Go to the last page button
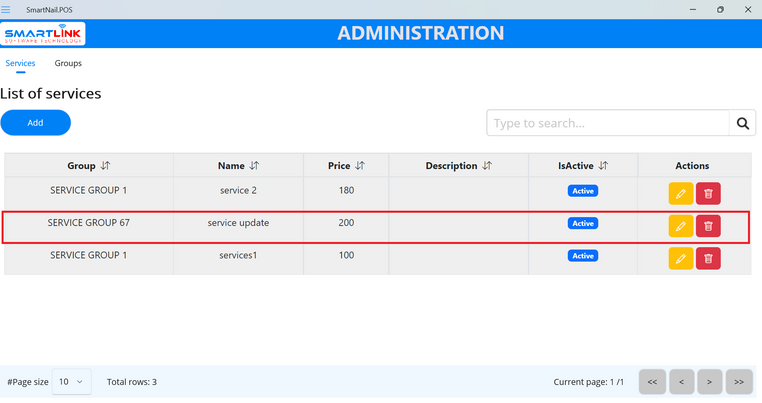The width and height of the screenshot is (762, 403). [x=739, y=382]
